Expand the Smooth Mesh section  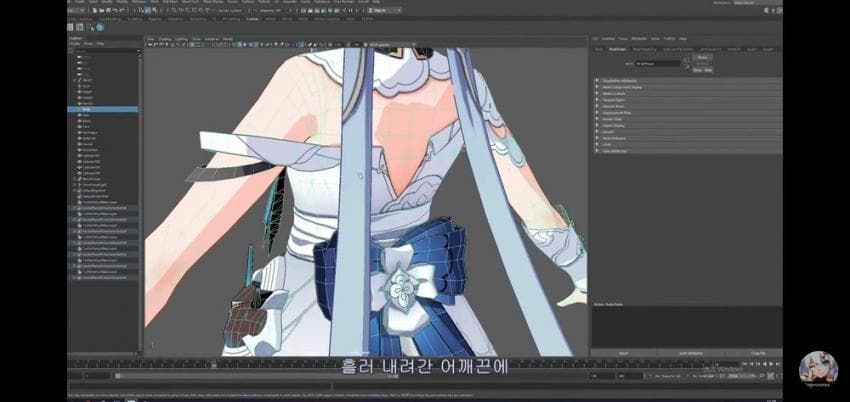coord(687,106)
